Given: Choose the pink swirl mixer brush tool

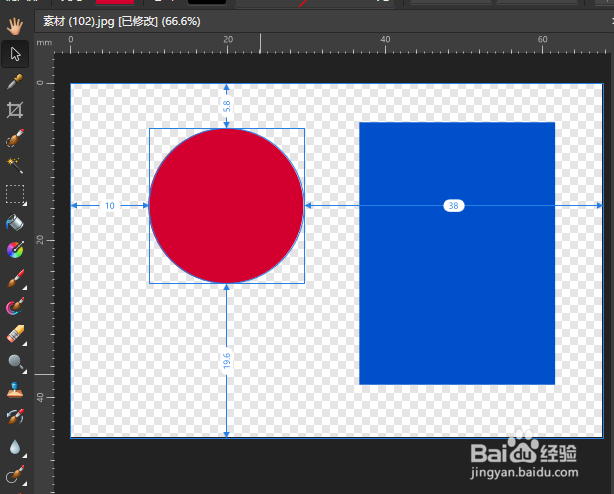Looking at the screenshot, I should (15, 306).
